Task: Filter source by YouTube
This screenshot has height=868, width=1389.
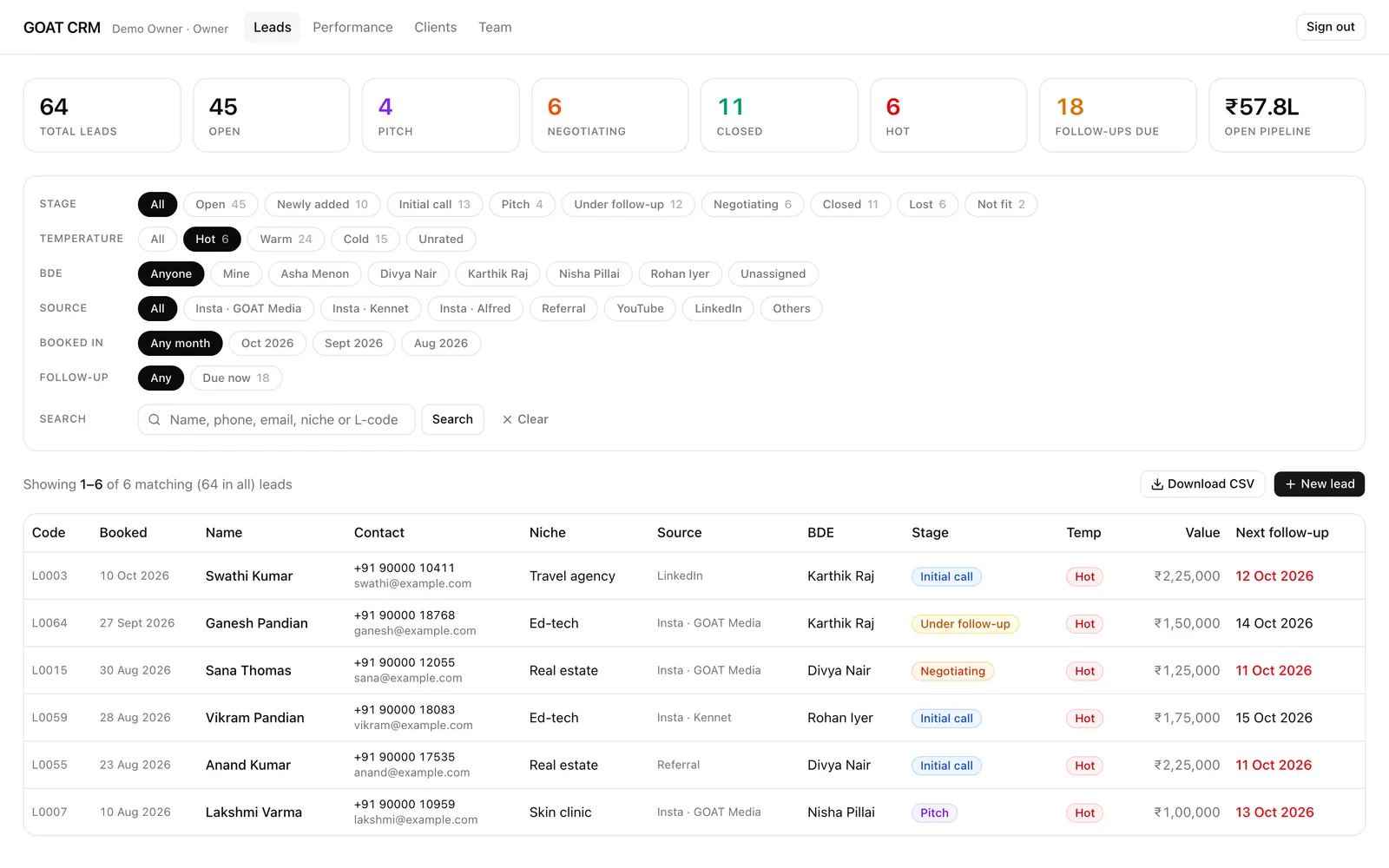Action: click(x=640, y=309)
